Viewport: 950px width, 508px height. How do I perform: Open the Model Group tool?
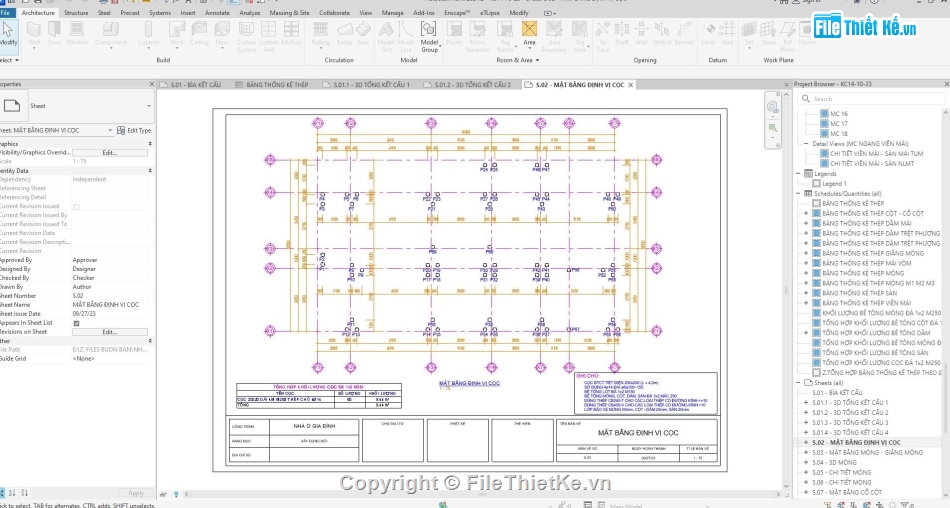429,36
